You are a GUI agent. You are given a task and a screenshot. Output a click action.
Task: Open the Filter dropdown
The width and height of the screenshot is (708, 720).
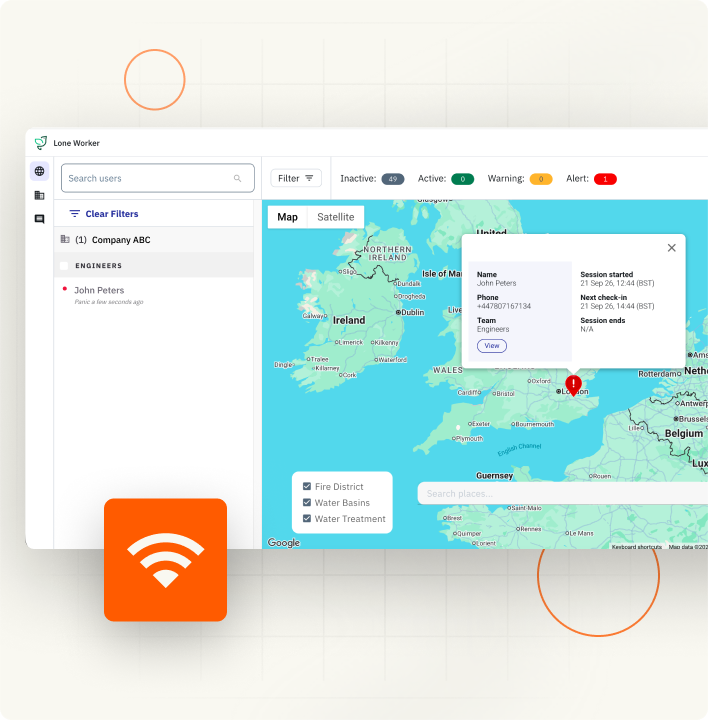coord(296,178)
